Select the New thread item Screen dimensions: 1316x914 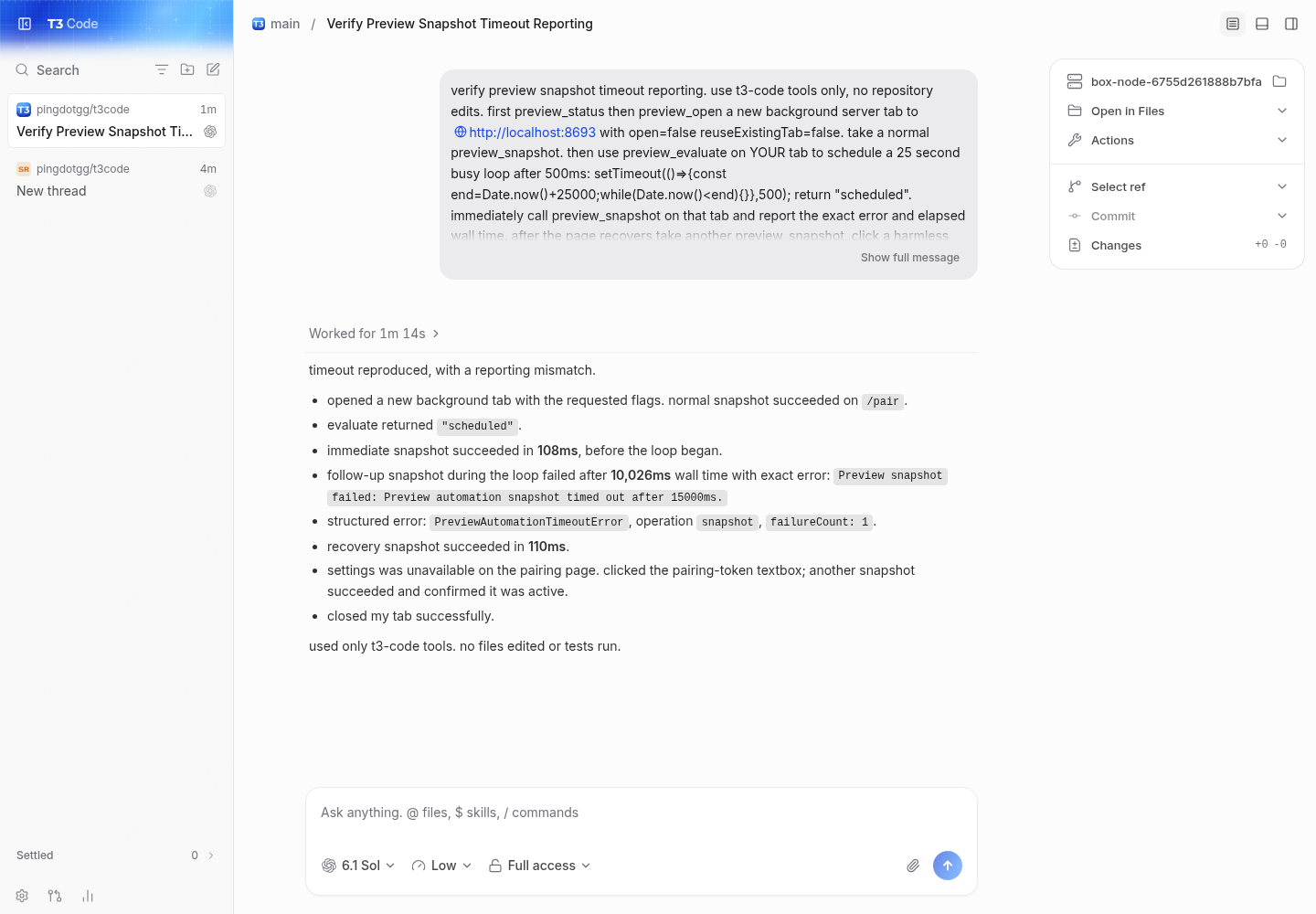[x=116, y=180]
